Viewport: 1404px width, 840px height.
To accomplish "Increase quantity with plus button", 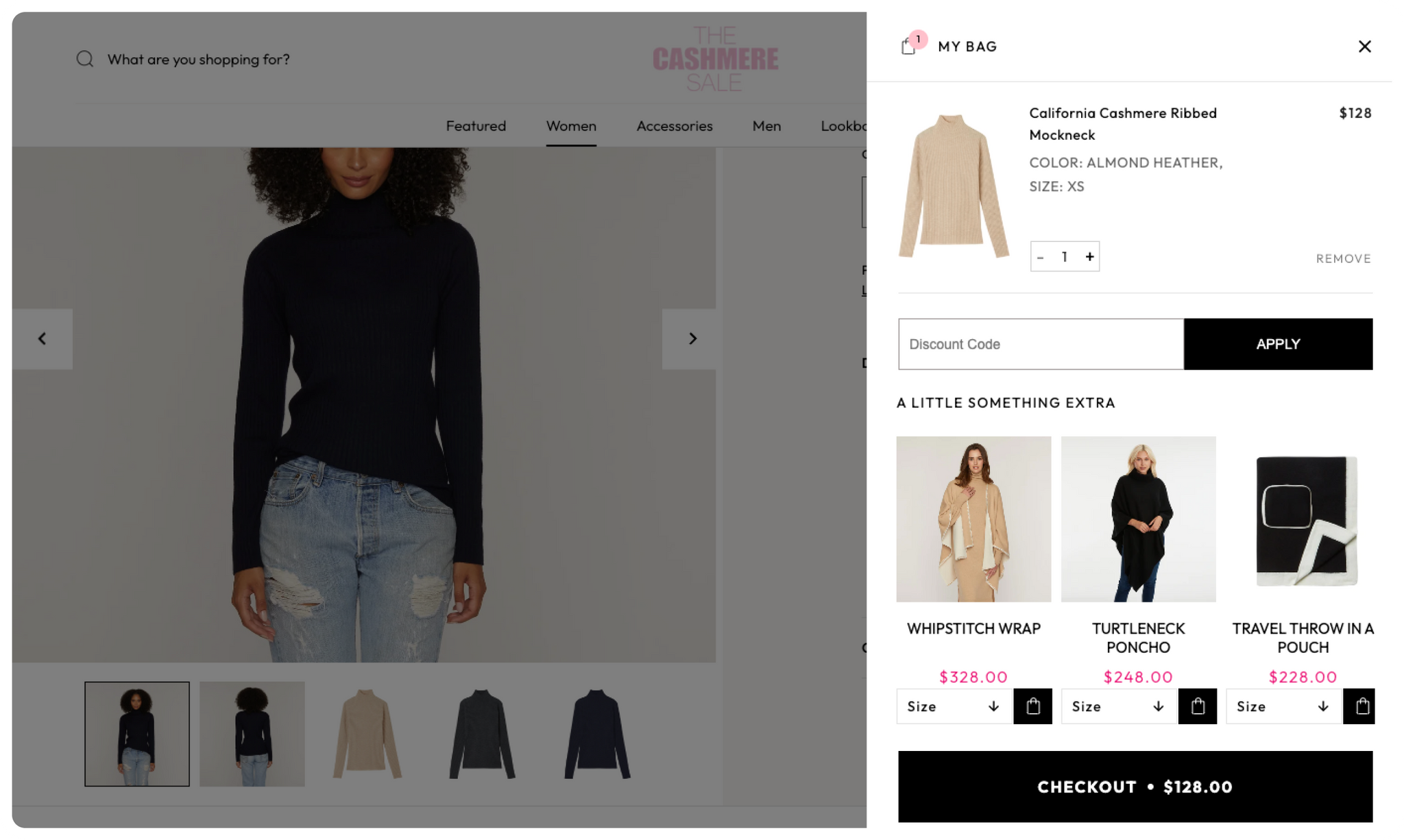I will pos(1089,257).
